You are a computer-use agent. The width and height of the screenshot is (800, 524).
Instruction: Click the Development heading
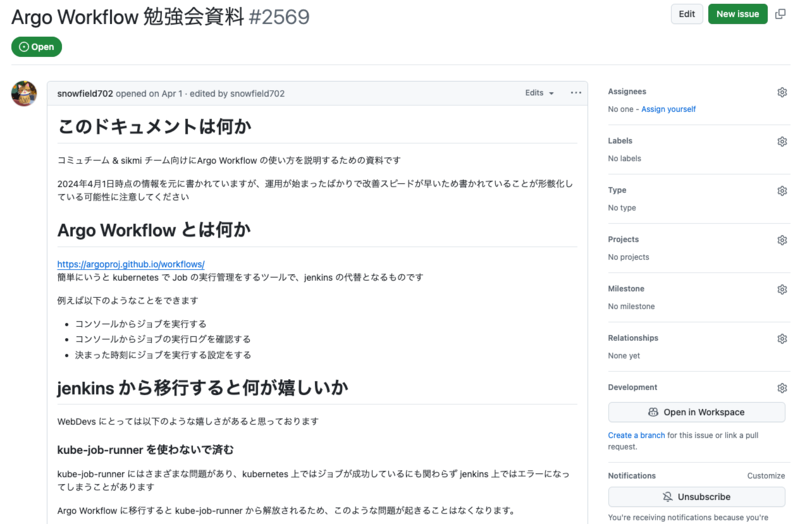[632, 387]
